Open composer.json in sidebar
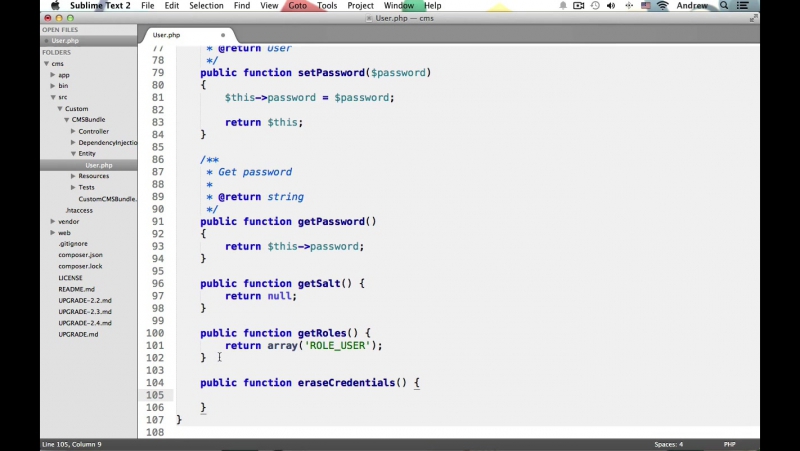 tap(80, 255)
